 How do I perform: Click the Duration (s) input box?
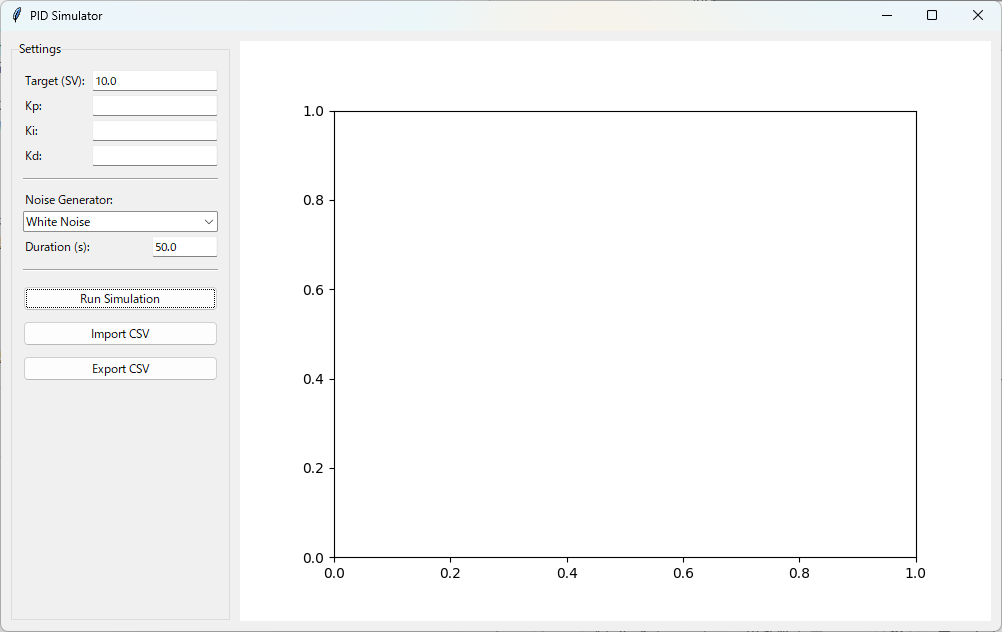tap(184, 247)
